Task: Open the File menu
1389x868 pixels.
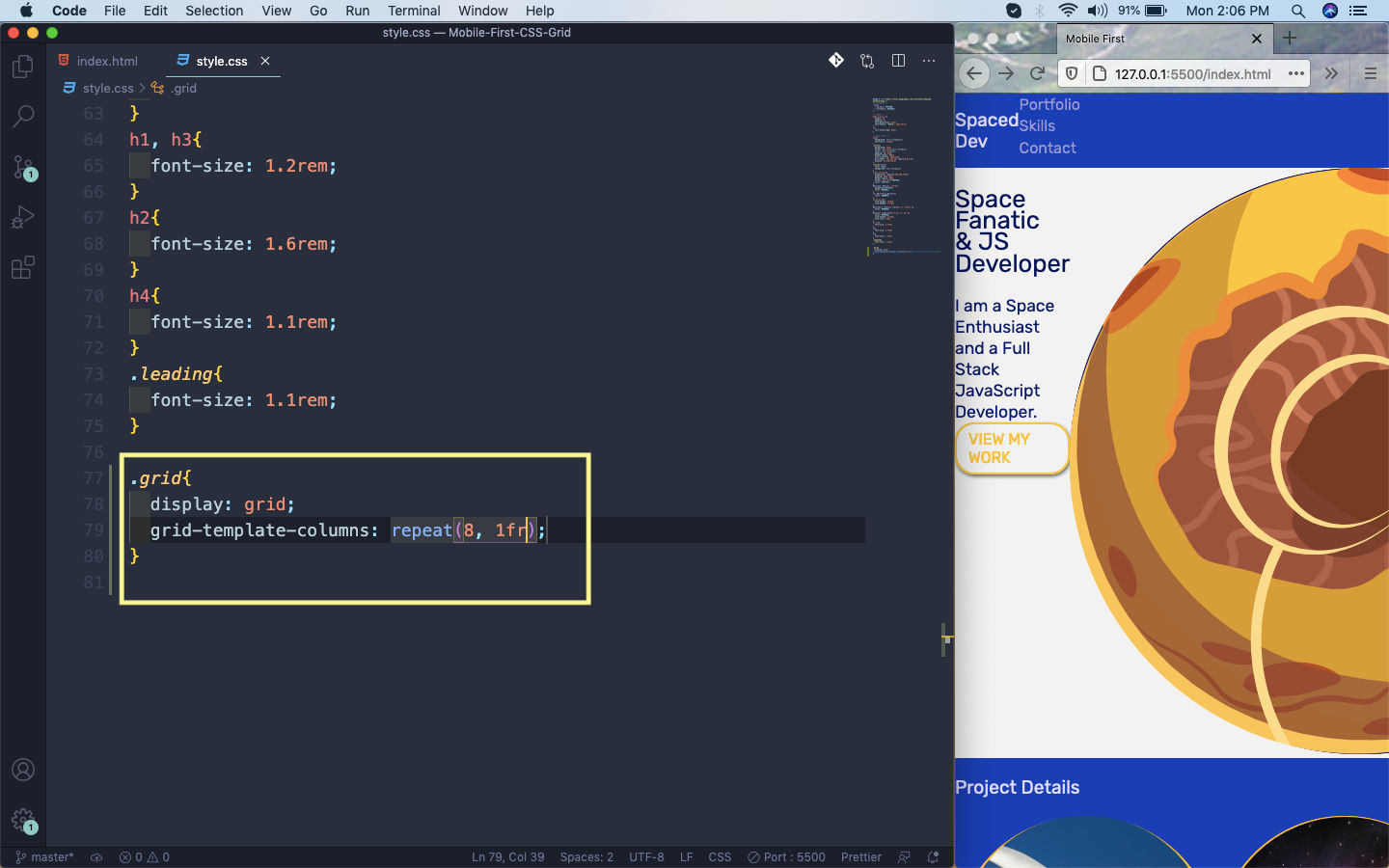Action: click(x=115, y=11)
